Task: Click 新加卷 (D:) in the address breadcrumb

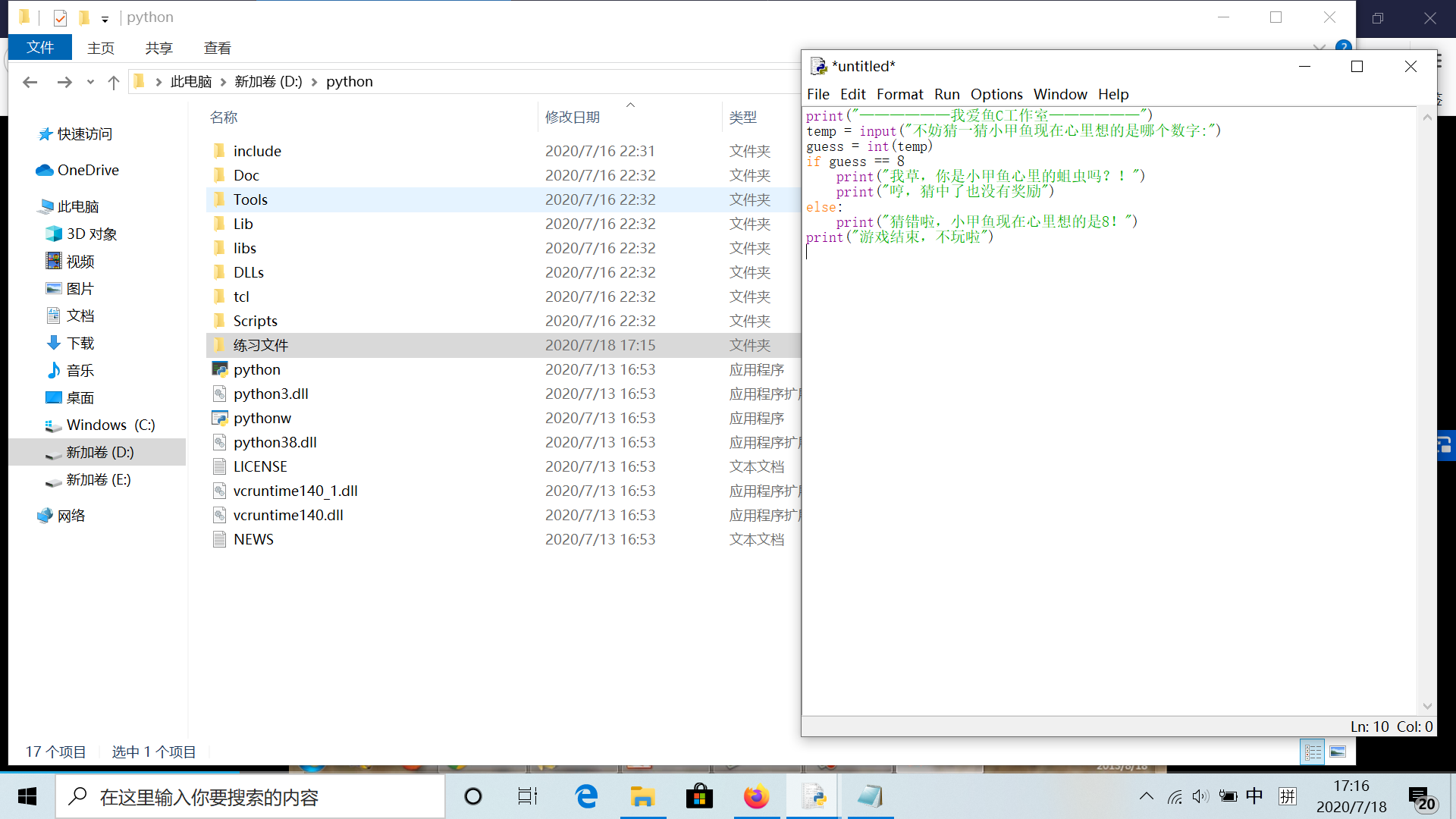Action: point(268,81)
